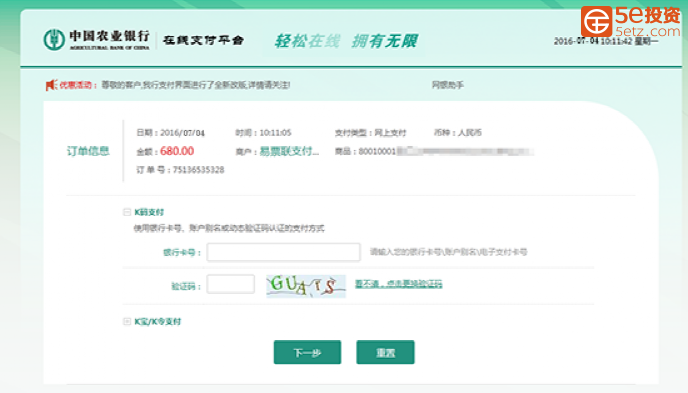The height and width of the screenshot is (393, 688).
Task: Collapse the K码支付 section
Action: tap(127, 212)
